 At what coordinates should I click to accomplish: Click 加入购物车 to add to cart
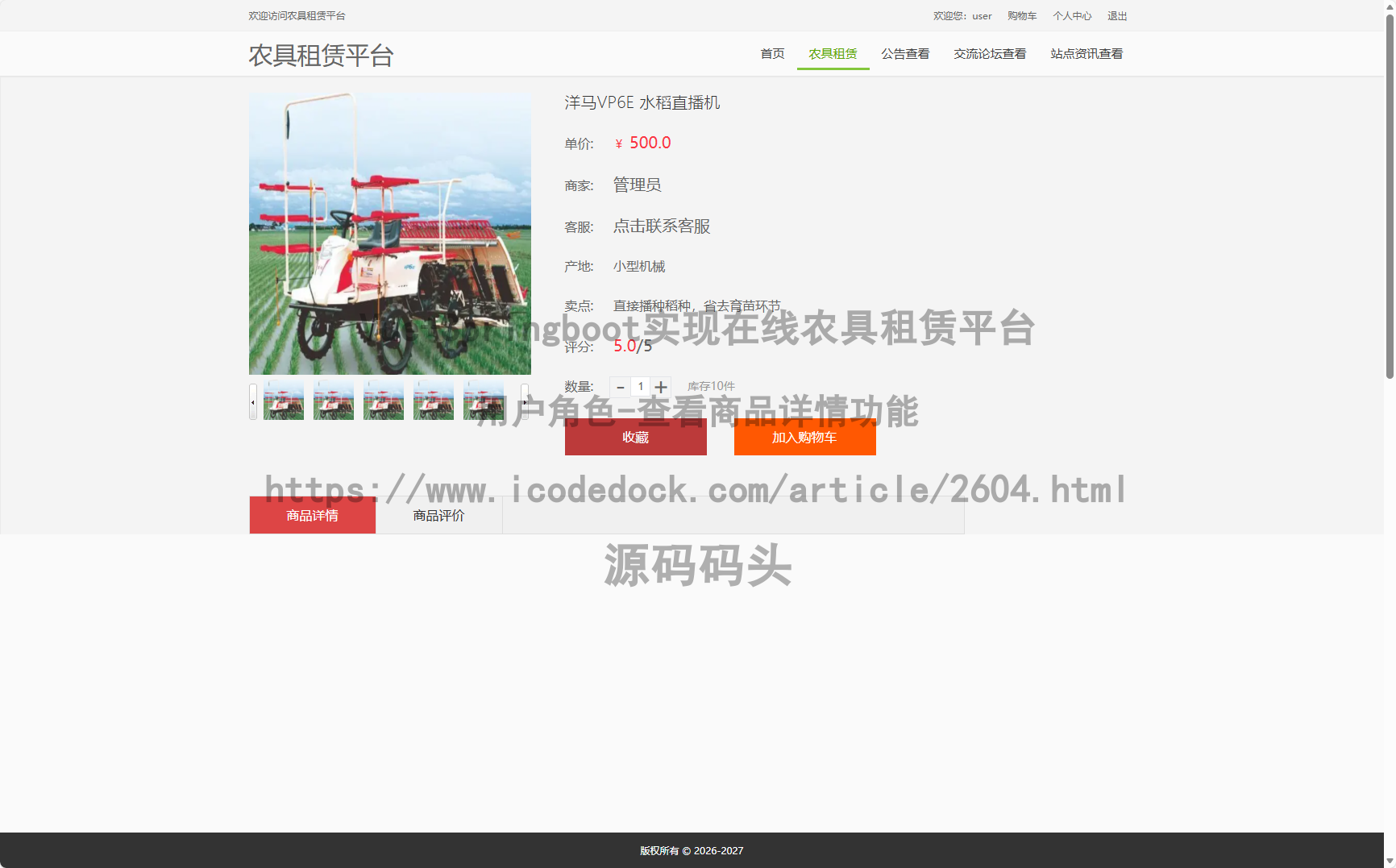coord(804,437)
